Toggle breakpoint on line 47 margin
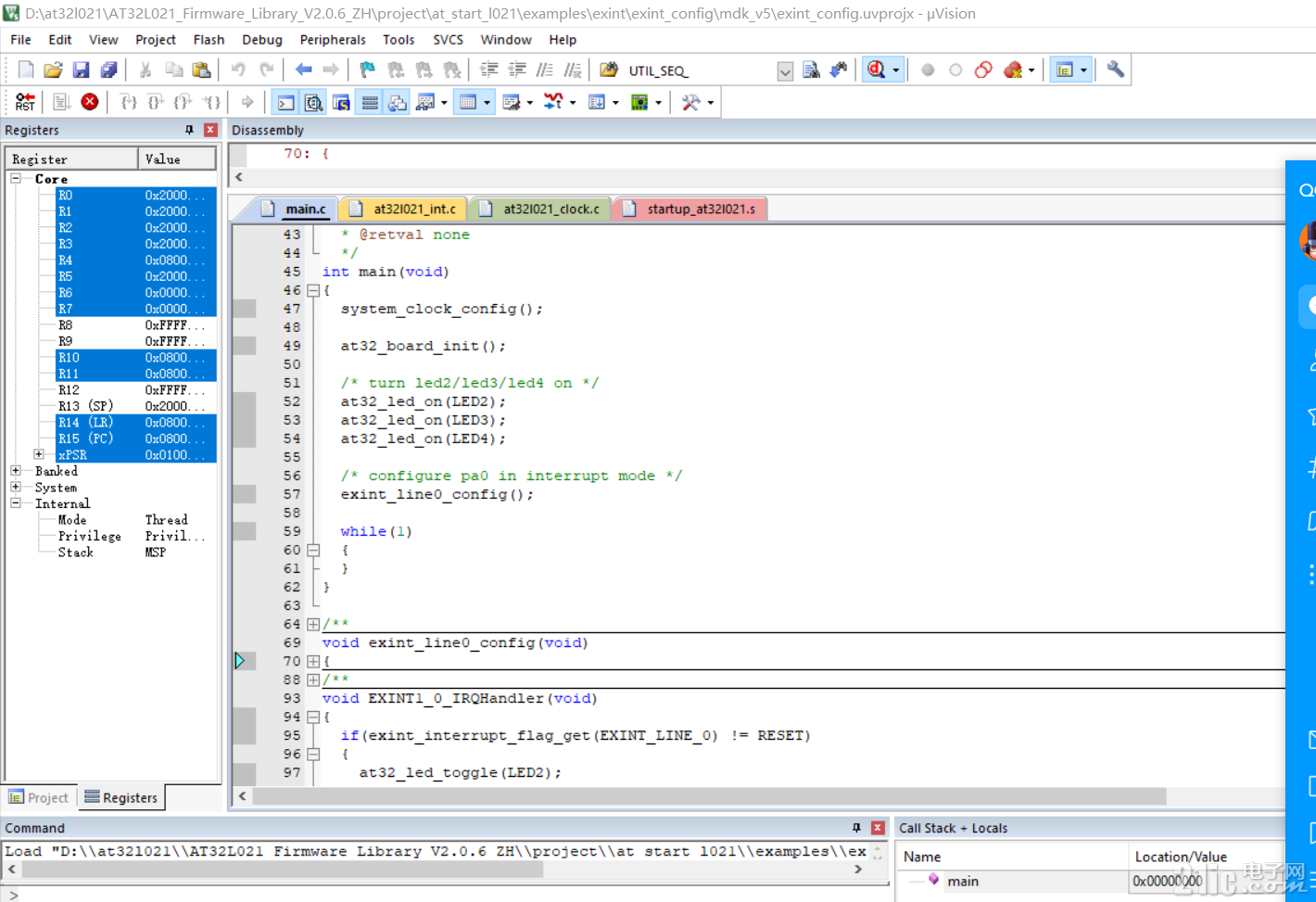This screenshot has width=1316, height=902. click(245, 309)
